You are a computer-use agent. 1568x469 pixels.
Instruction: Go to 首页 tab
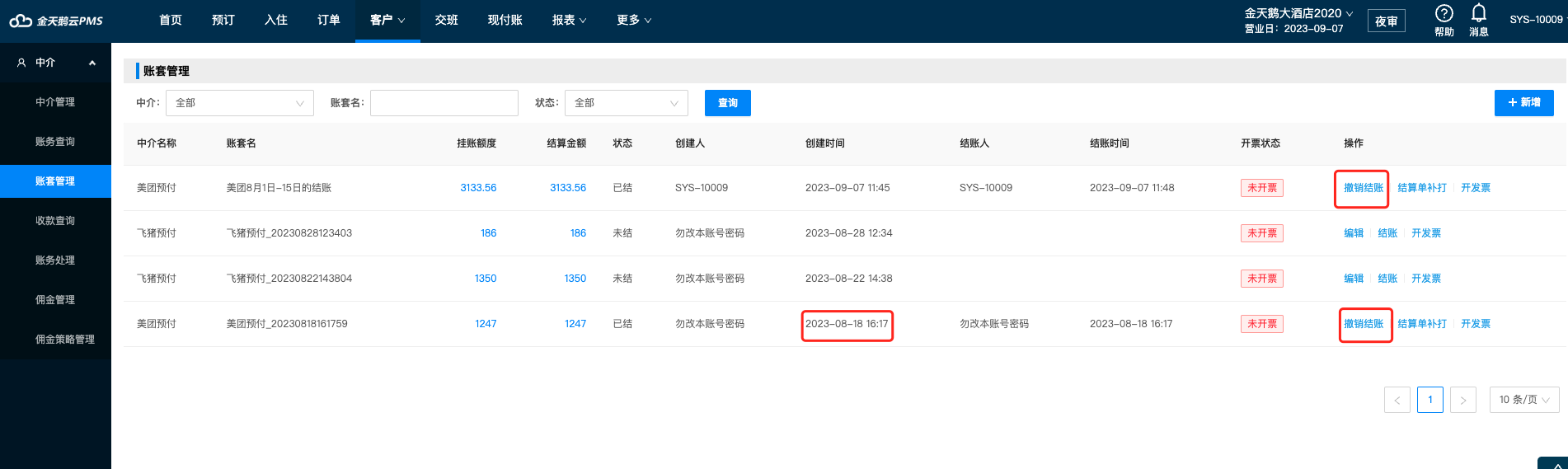tap(171, 20)
